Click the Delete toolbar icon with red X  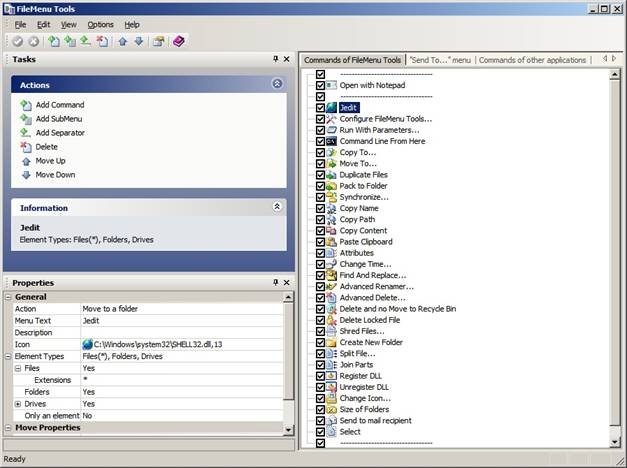pos(102,41)
